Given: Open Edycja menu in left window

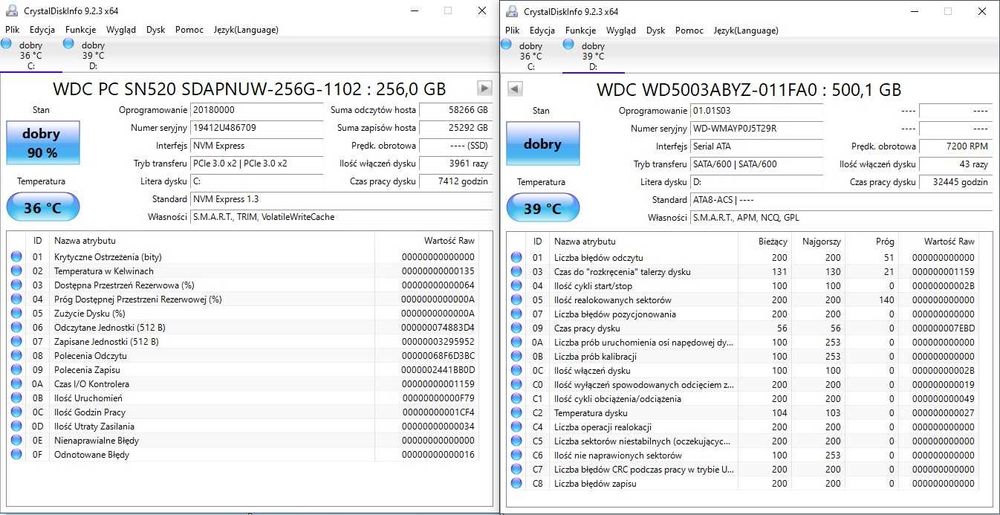Looking at the screenshot, I should [42, 29].
